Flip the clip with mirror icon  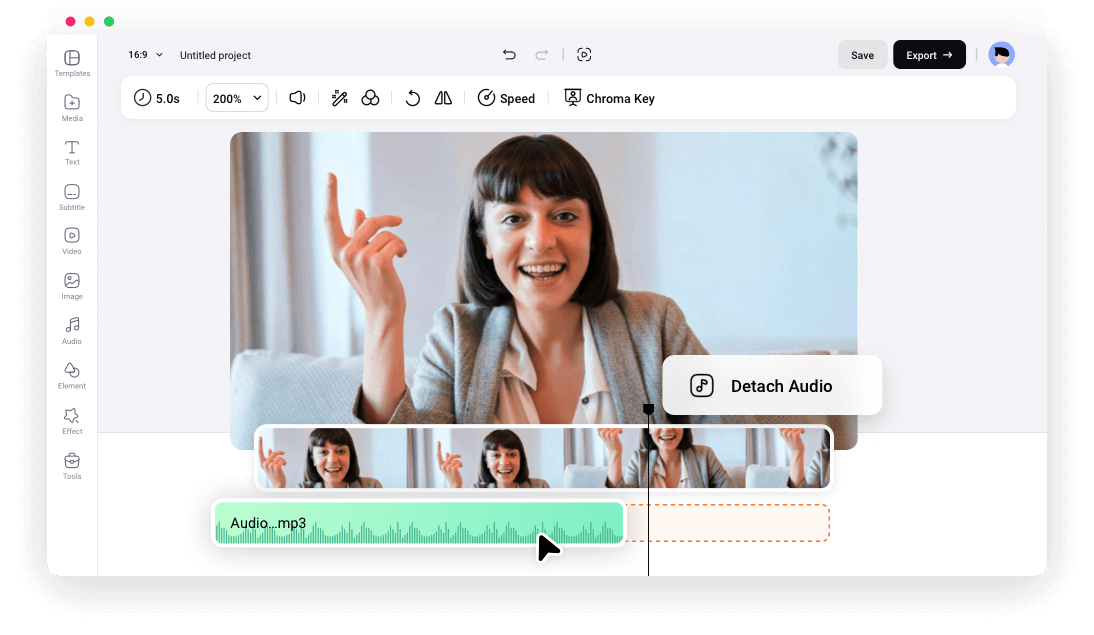click(443, 98)
